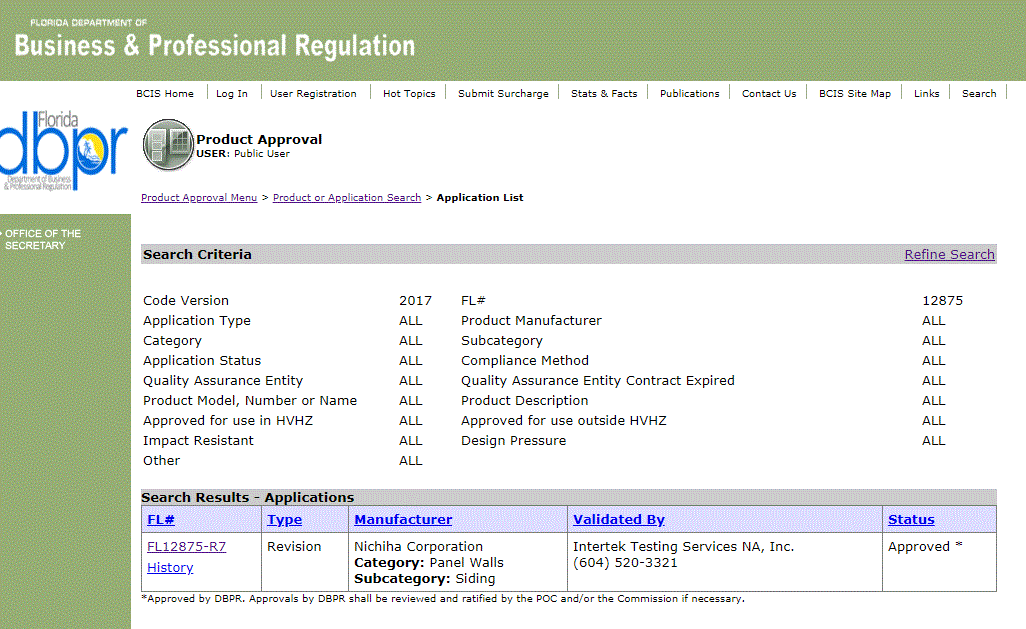The height and width of the screenshot is (629, 1026).
Task: Click the Refine Search link
Action: click(x=949, y=255)
